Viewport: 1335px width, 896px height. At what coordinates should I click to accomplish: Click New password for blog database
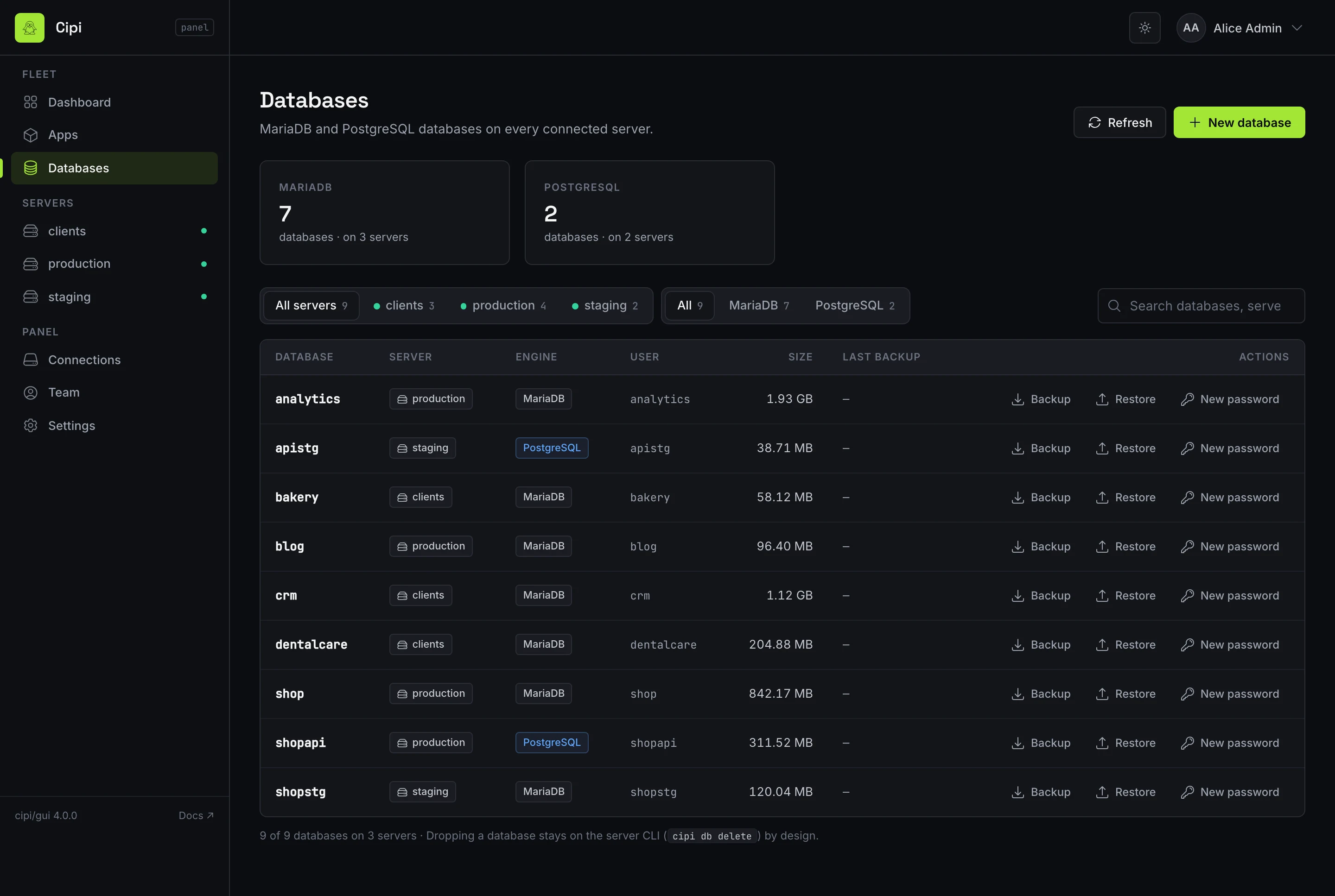coord(1230,546)
